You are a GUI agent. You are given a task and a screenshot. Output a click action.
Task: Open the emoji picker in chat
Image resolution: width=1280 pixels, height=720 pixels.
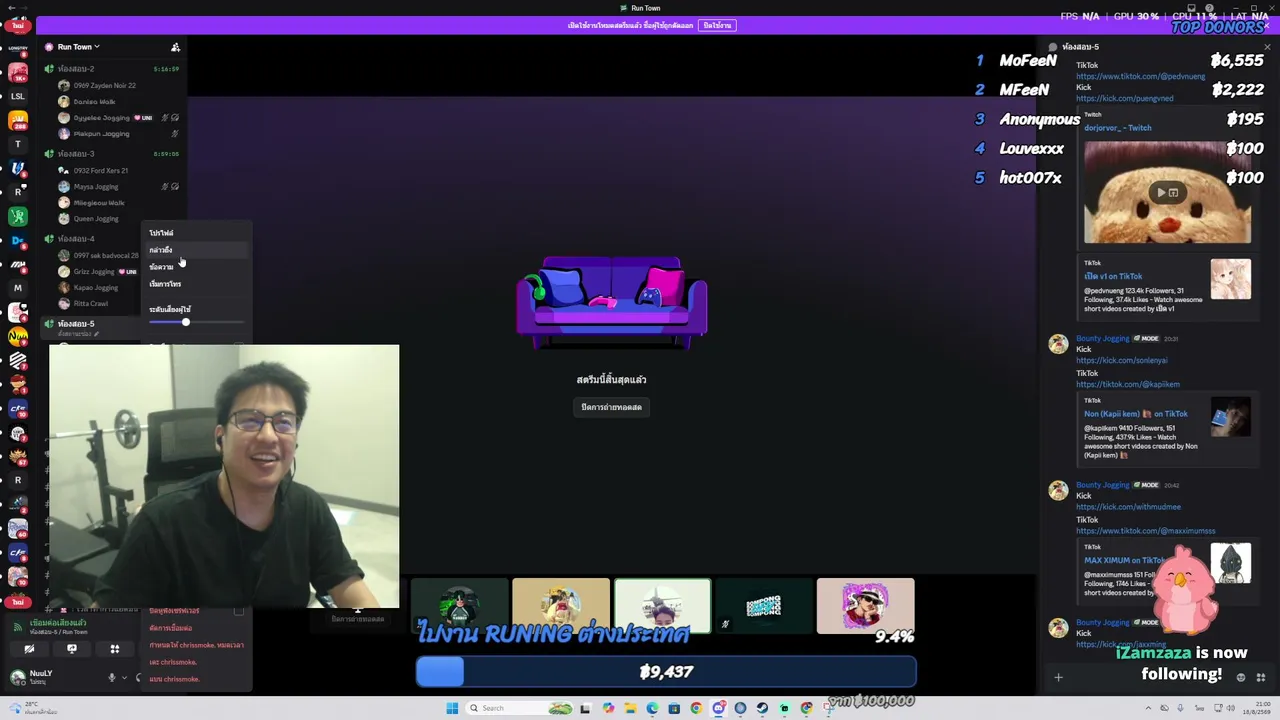pos(1241,677)
